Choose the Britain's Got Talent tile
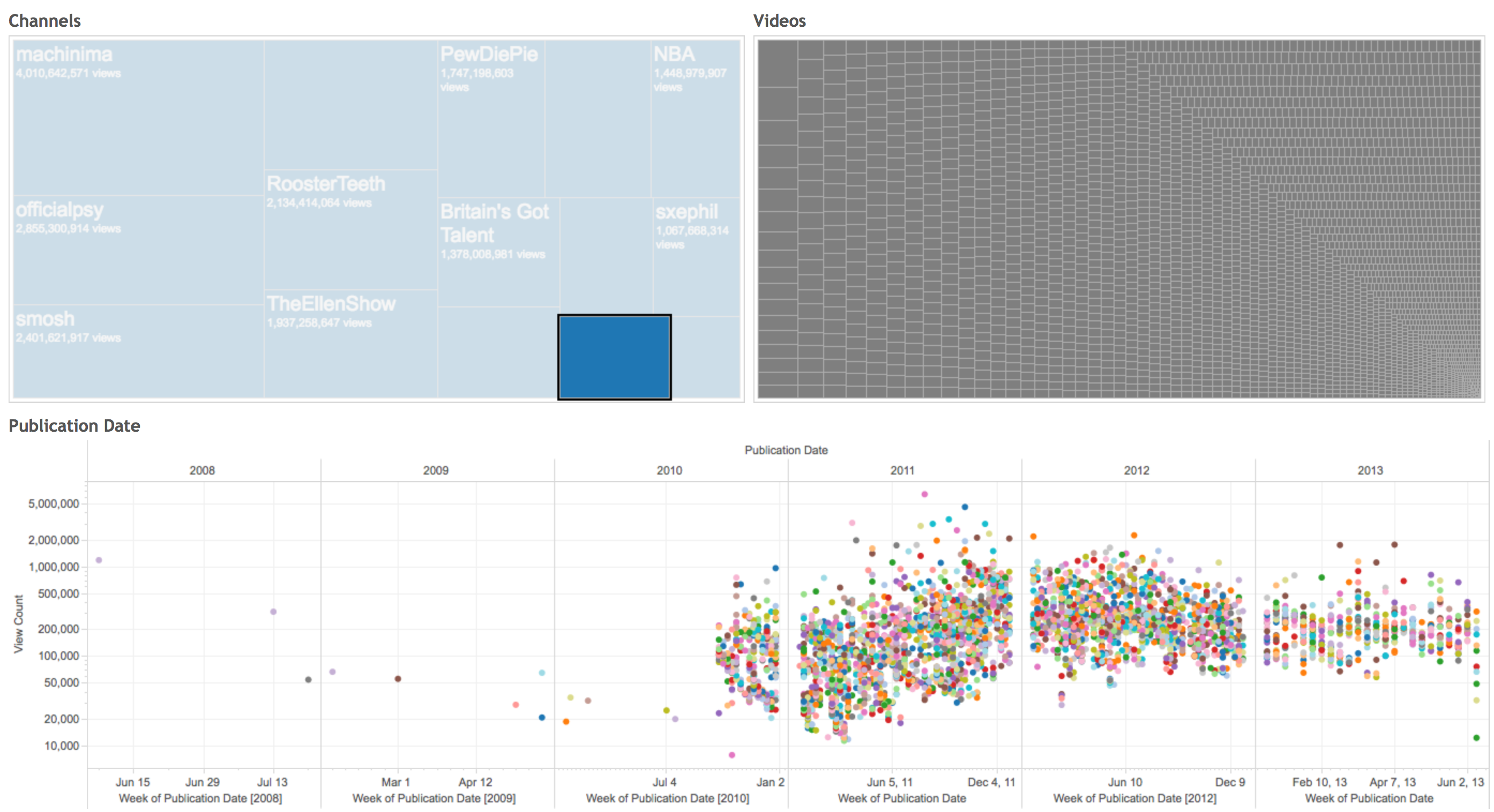 pyautogui.click(x=498, y=252)
